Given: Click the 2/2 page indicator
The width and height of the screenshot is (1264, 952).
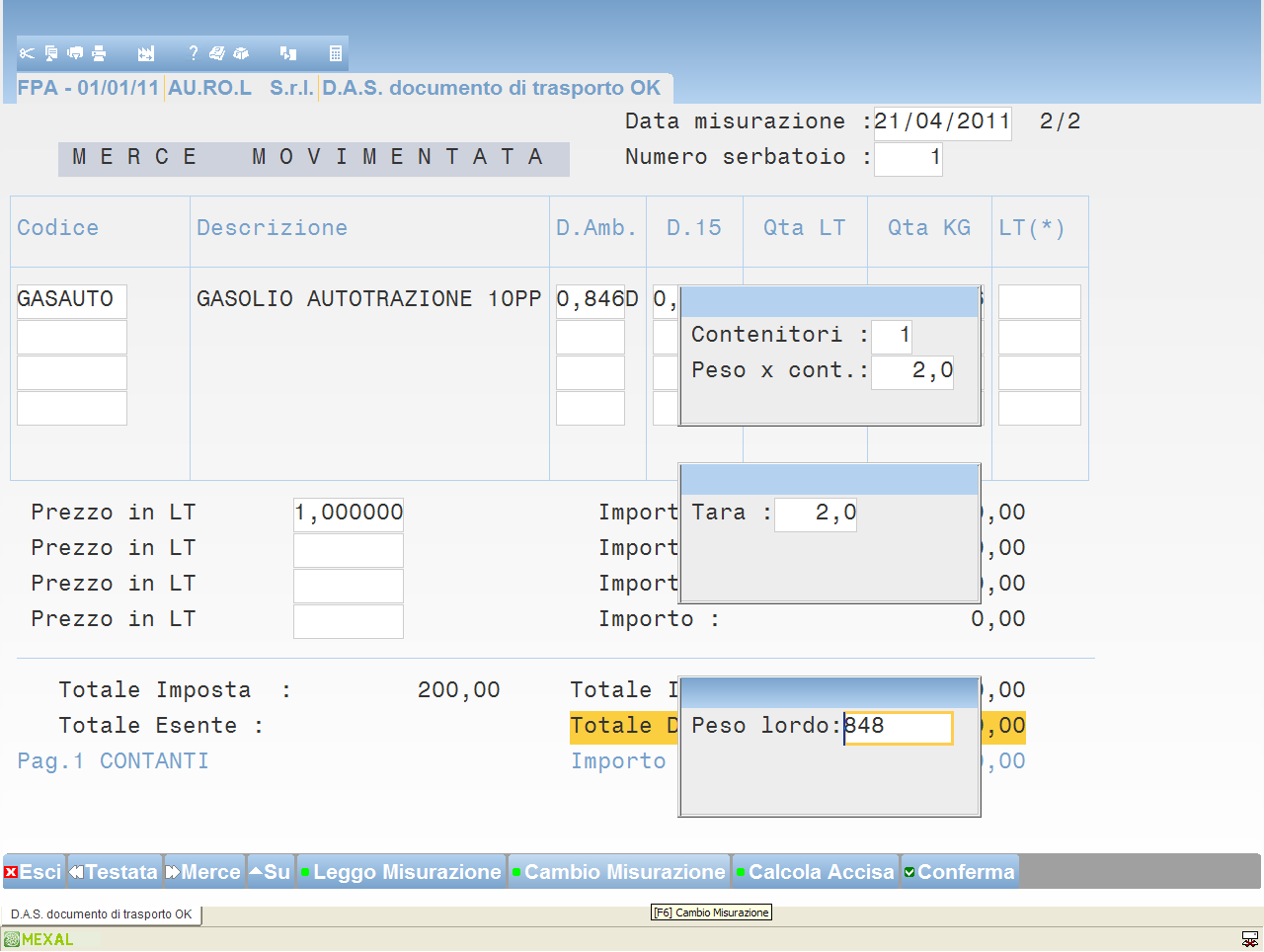Looking at the screenshot, I should coord(1061,121).
